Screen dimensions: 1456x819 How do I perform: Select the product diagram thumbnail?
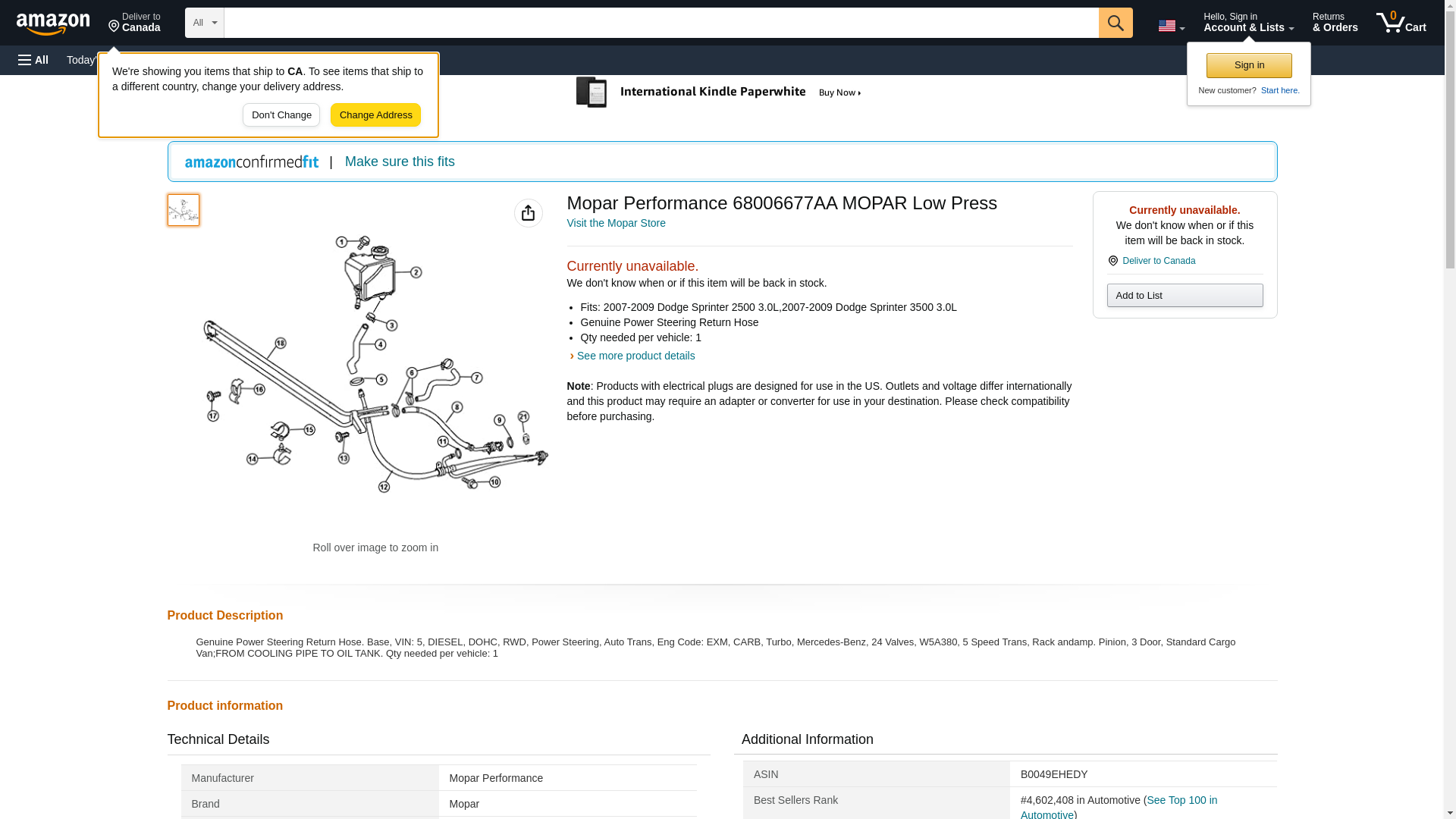[x=184, y=210]
